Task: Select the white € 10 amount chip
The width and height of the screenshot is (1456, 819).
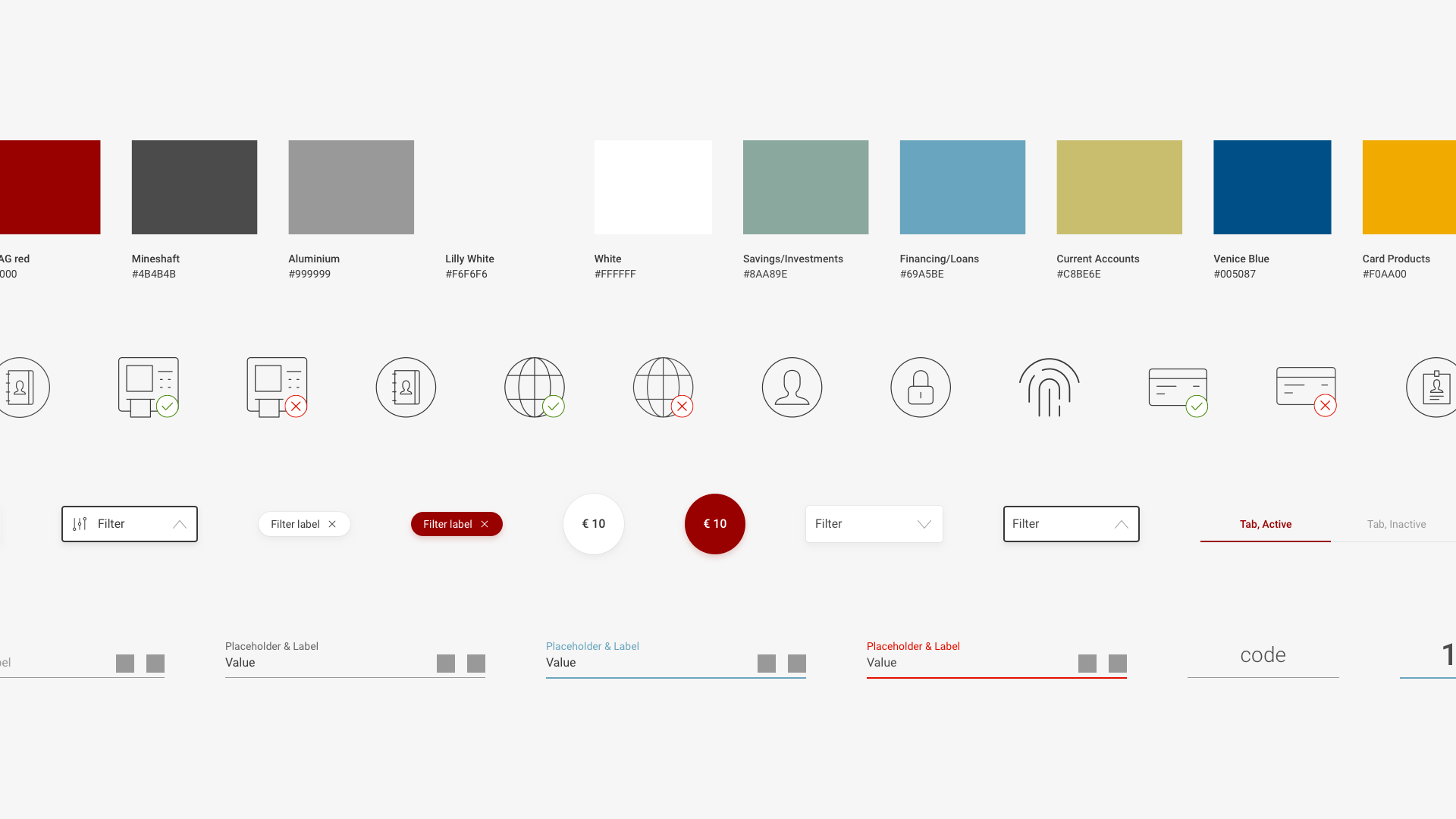Action: [x=594, y=524]
